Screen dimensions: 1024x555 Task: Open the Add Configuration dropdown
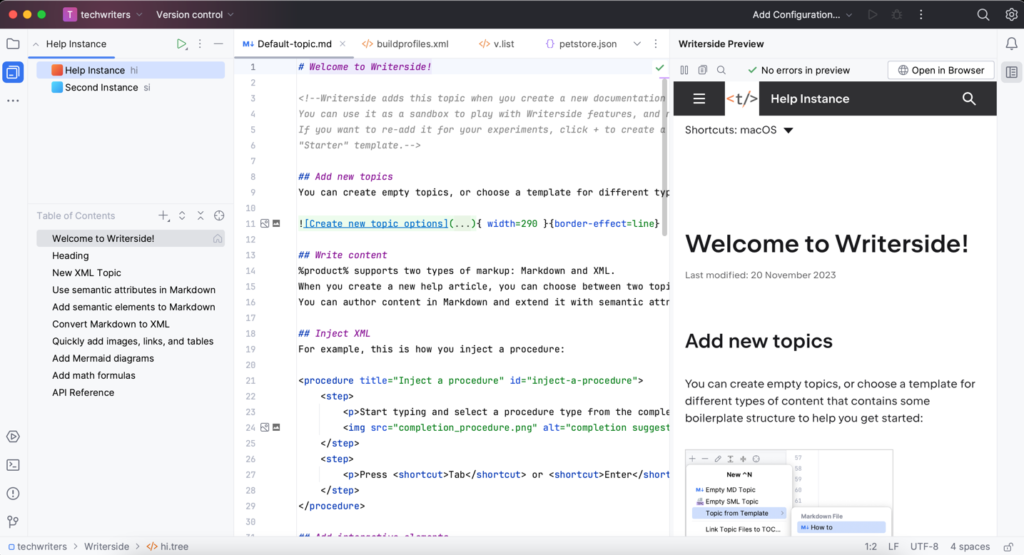pos(802,15)
